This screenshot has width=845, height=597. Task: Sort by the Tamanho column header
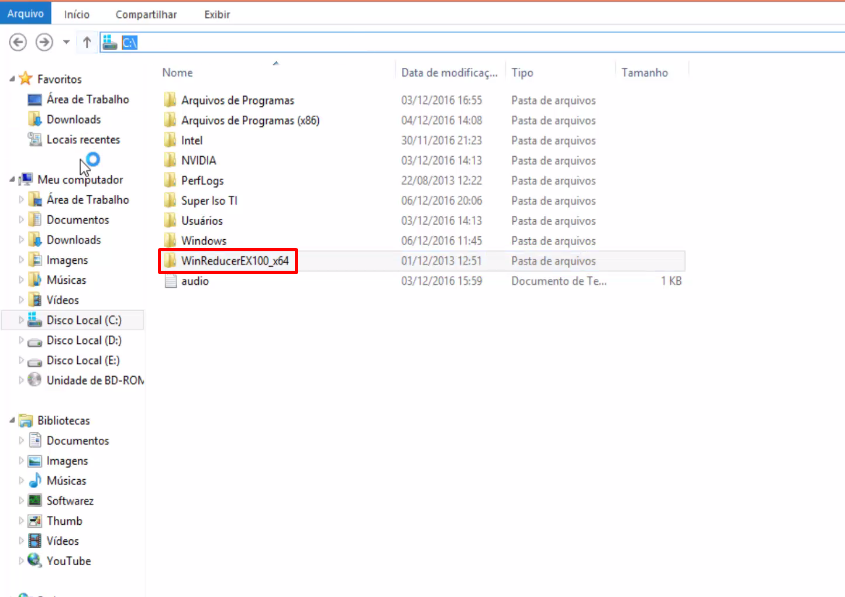click(645, 73)
